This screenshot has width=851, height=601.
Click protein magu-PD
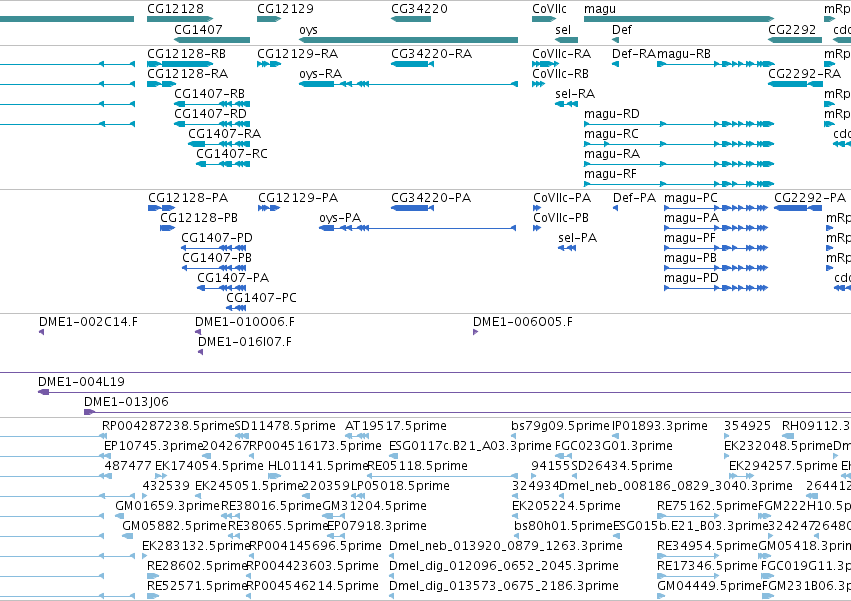(691, 278)
